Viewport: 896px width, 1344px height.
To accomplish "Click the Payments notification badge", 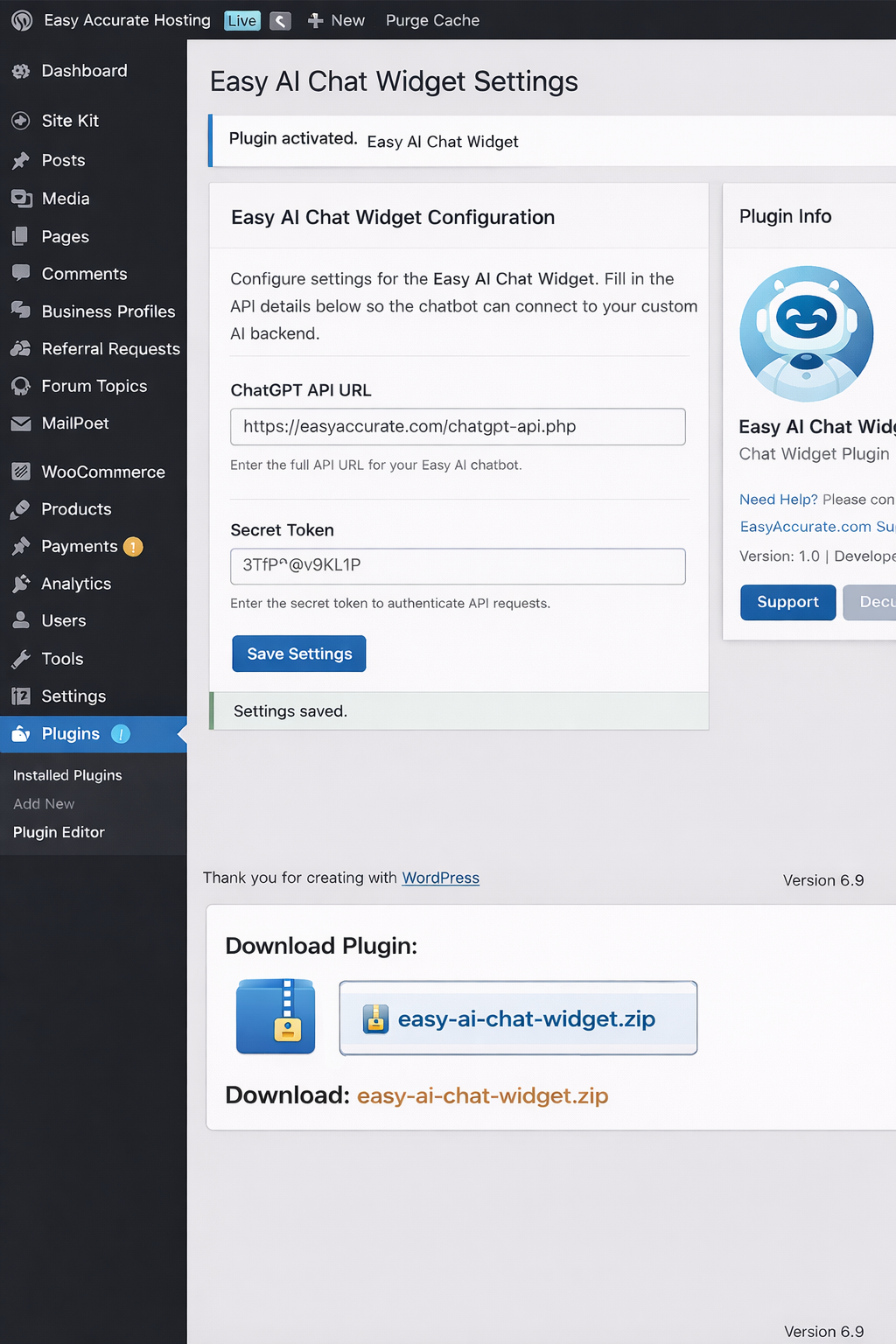I will (x=133, y=547).
